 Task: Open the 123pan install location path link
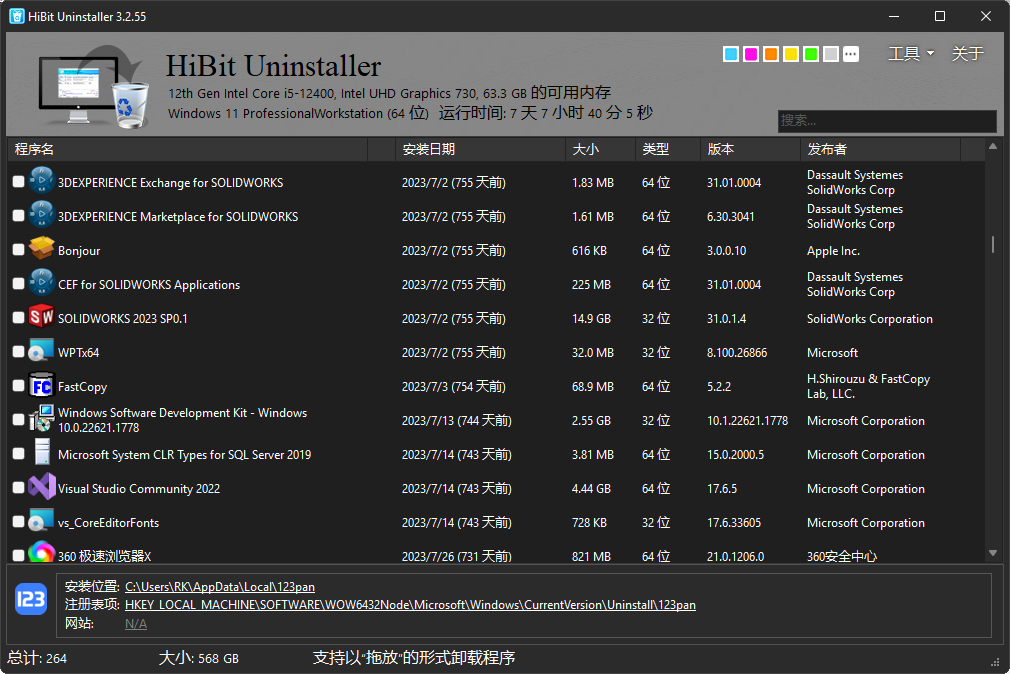pyautogui.click(x=219, y=587)
